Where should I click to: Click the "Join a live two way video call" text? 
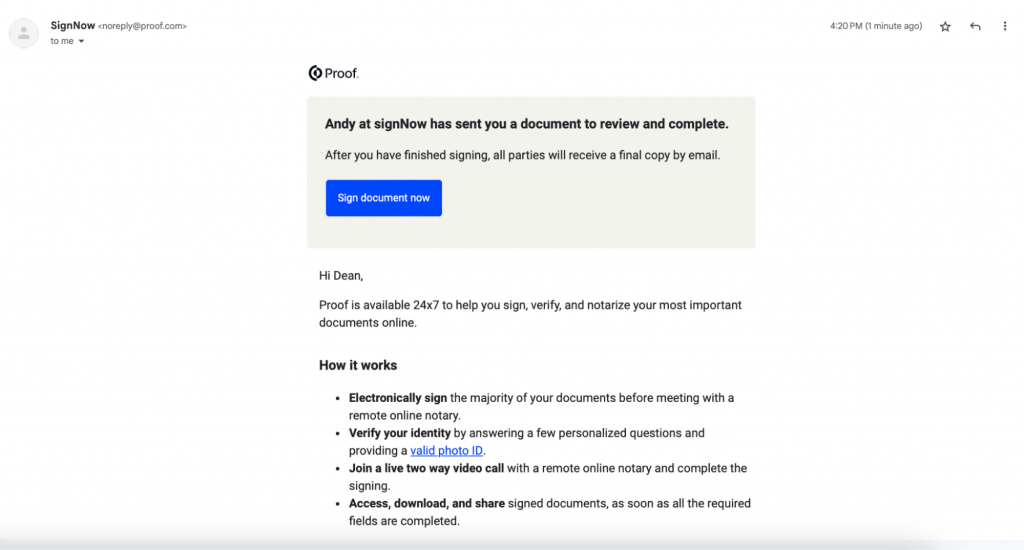click(x=427, y=468)
